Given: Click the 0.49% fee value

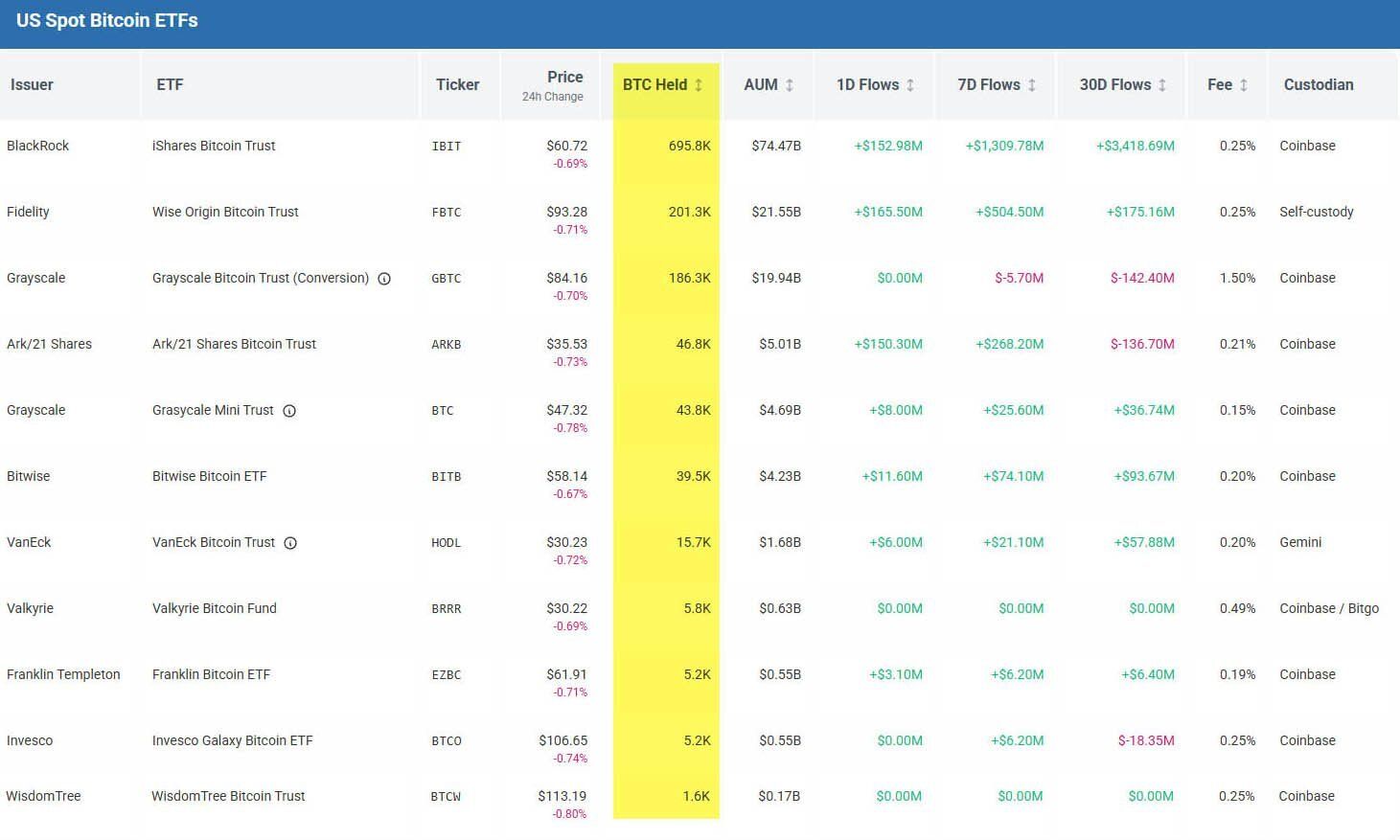Looking at the screenshot, I should coord(1237,608).
